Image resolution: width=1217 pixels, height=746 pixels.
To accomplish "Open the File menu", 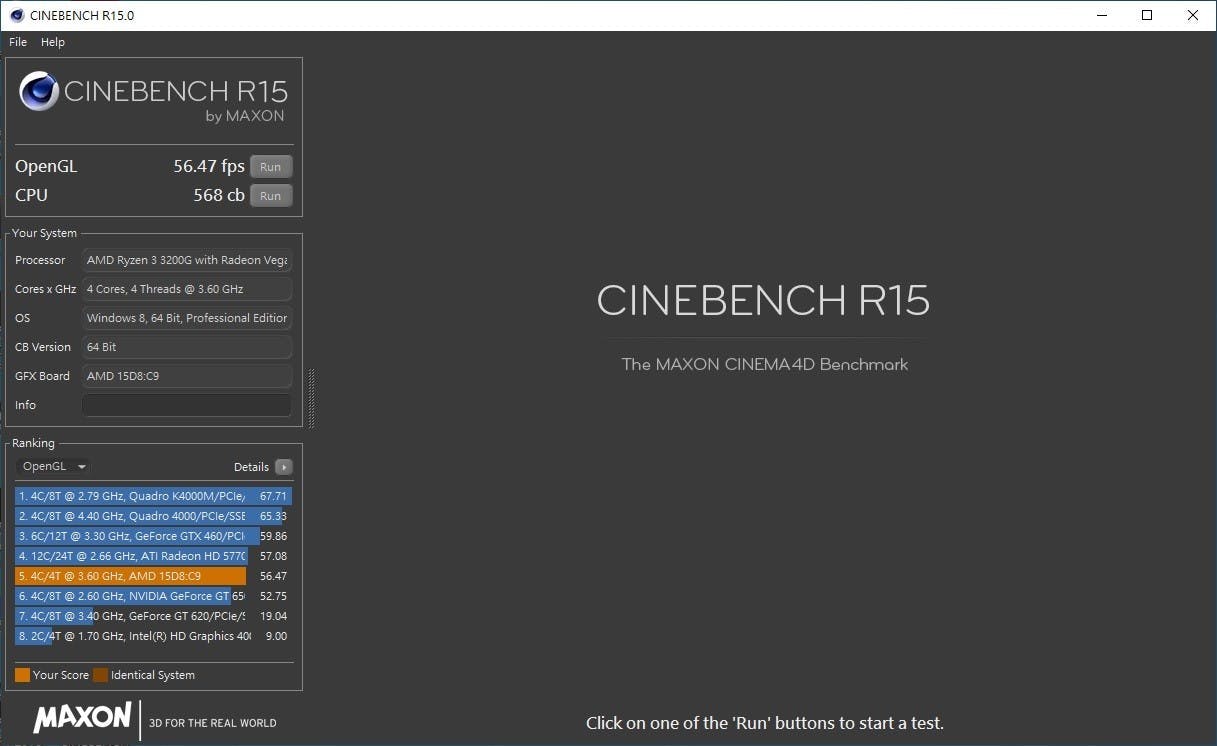I will [x=18, y=42].
